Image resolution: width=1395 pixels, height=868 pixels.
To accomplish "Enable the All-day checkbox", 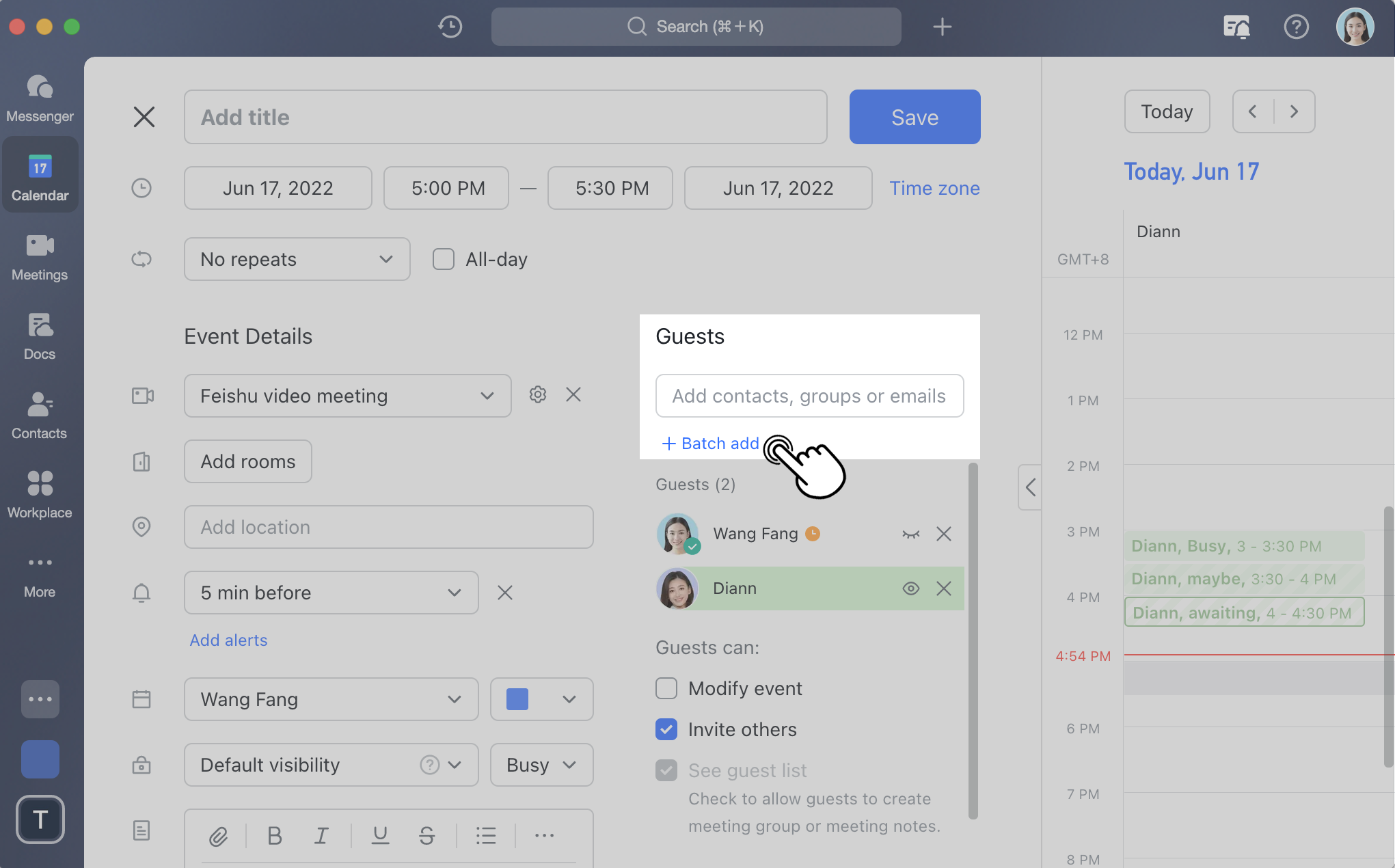I will [443, 259].
